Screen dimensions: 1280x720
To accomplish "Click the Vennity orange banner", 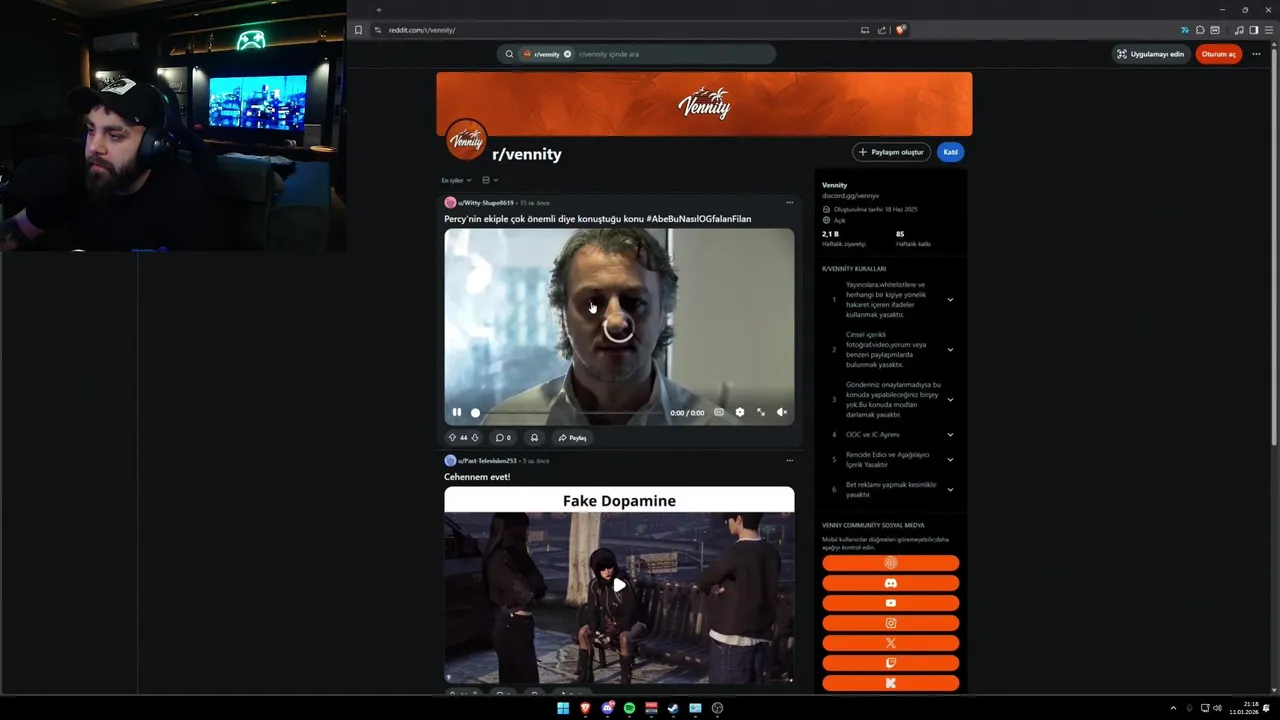I will 704,103.
